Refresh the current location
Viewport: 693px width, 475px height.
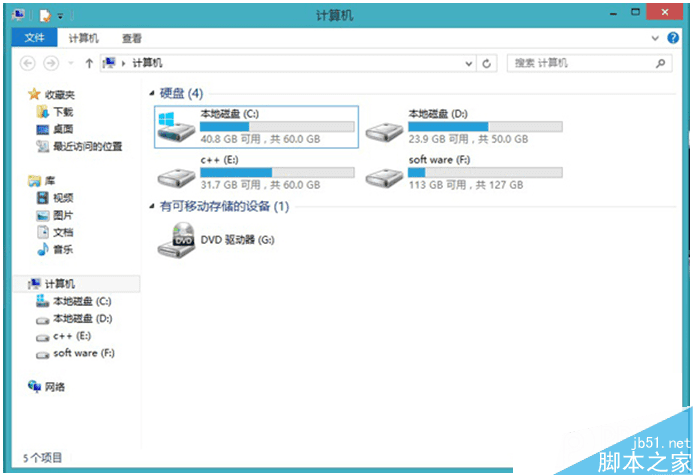pos(487,64)
